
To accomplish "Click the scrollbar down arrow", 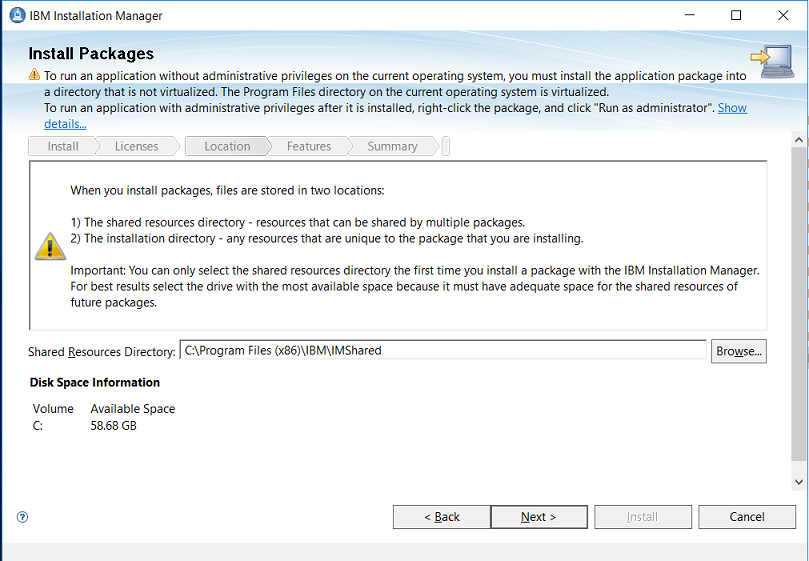I will coord(798,482).
